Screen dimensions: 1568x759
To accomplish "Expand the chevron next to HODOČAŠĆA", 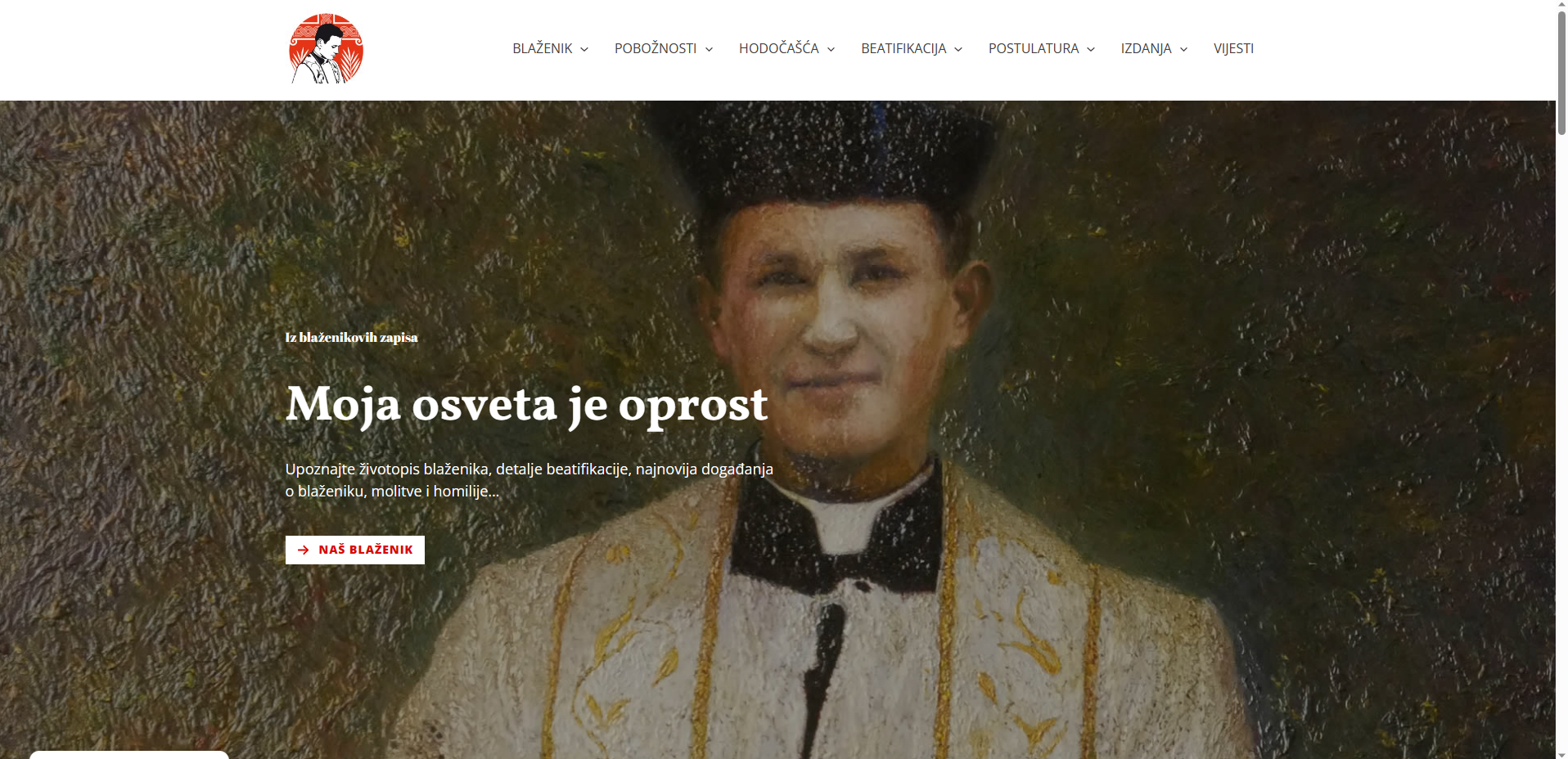I will tap(831, 50).
